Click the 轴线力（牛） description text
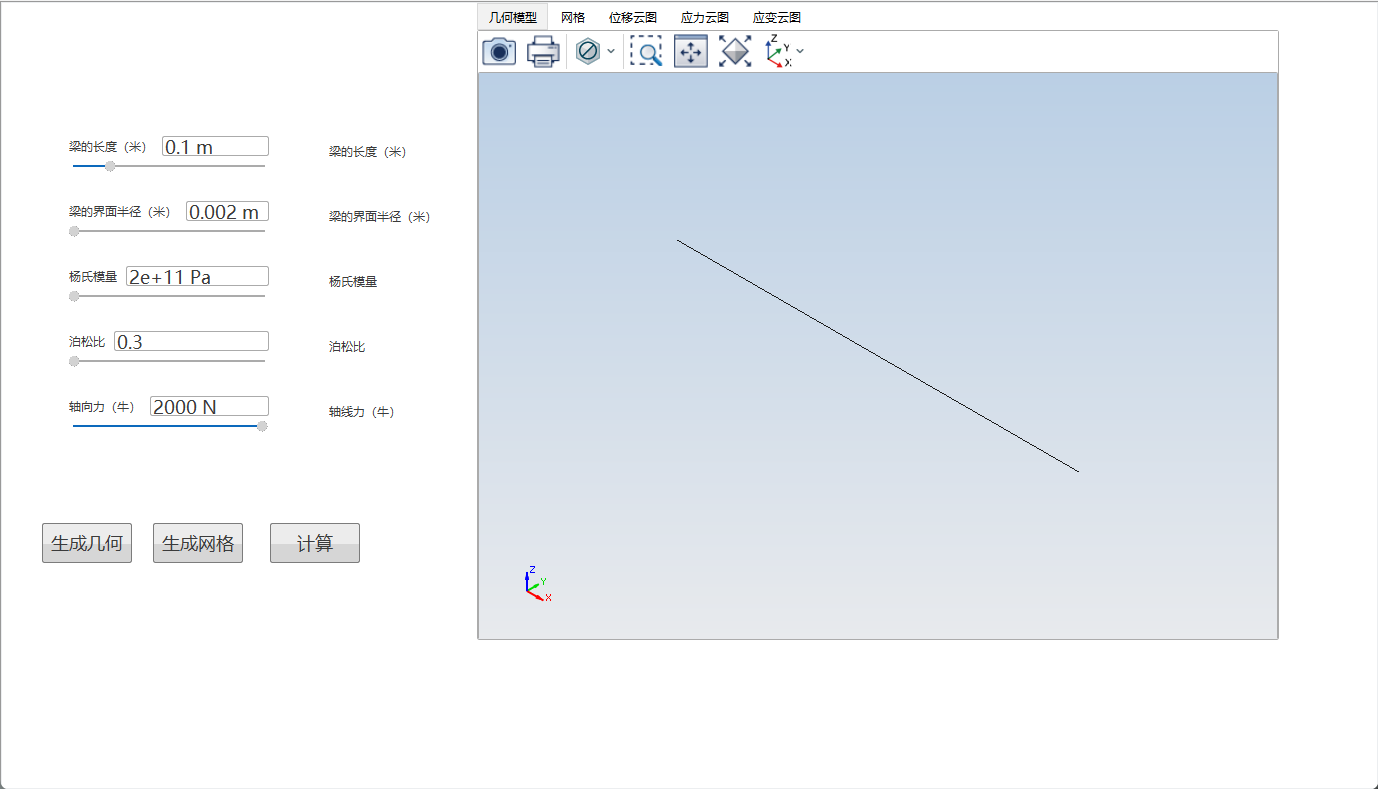1378x789 pixels. (x=362, y=412)
